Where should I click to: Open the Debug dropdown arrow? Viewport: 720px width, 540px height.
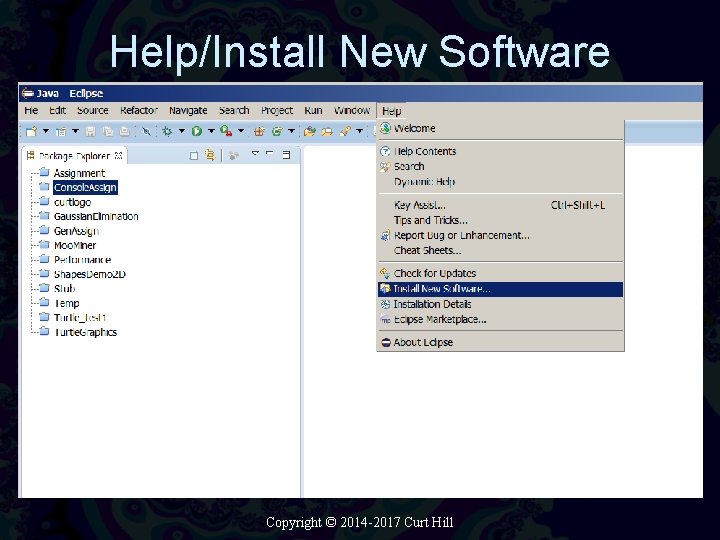(x=182, y=131)
